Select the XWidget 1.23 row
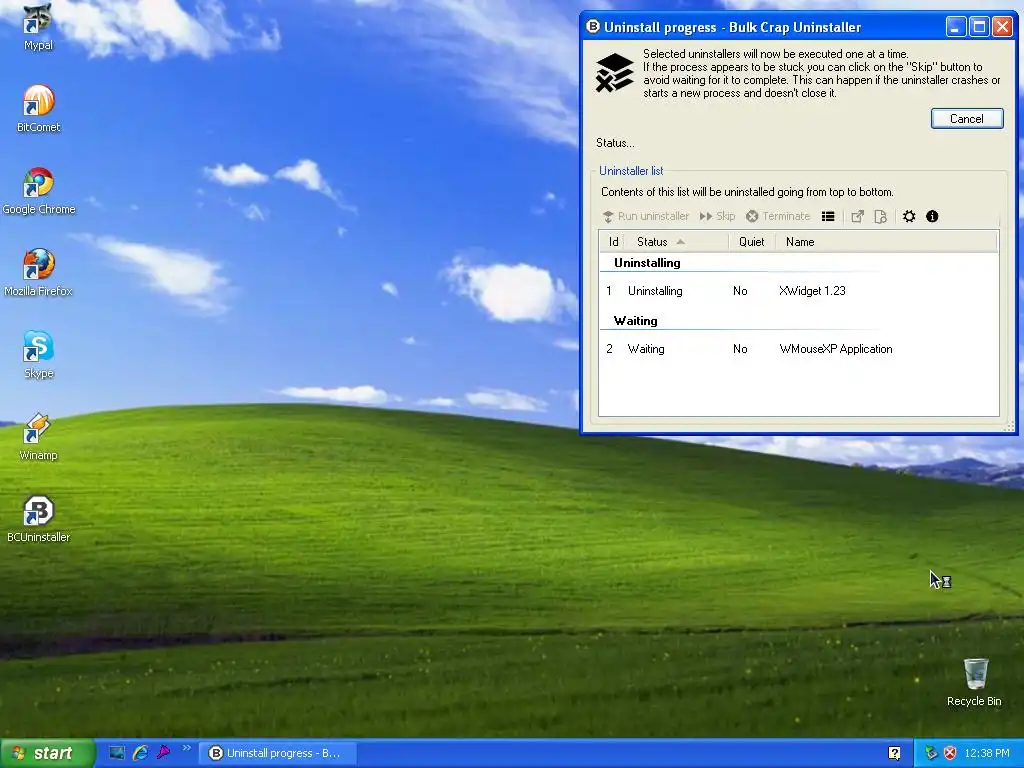This screenshot has height=768, width=1024. 798,291
